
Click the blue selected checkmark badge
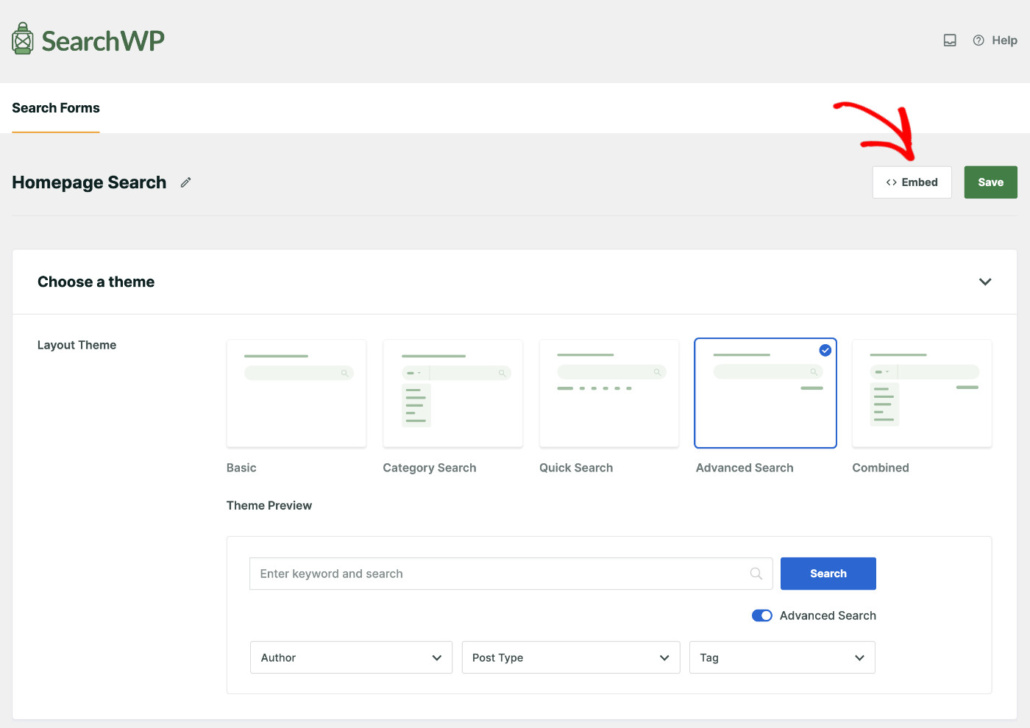coord(825,350)
